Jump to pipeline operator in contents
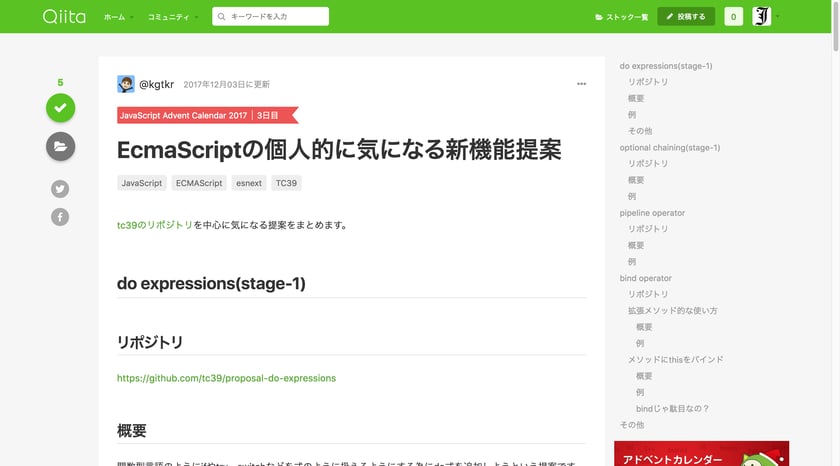Viewport: 840px width, 466px height. point(652,213)
